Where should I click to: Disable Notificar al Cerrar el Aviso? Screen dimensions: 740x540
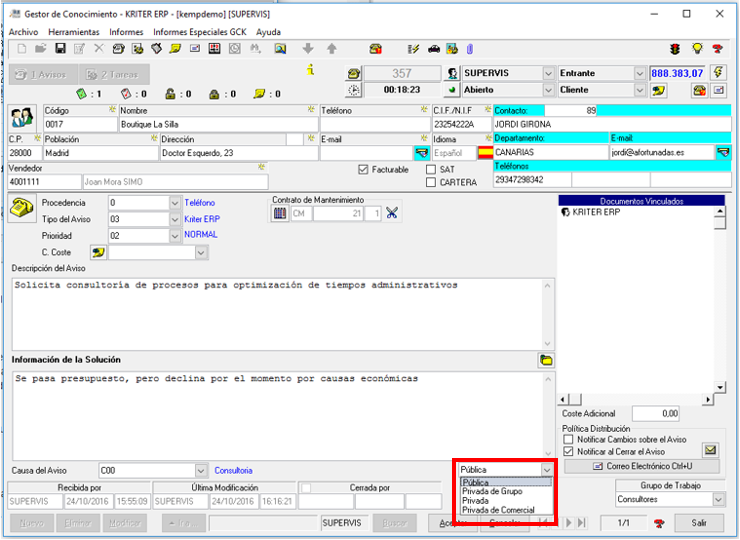569,452
